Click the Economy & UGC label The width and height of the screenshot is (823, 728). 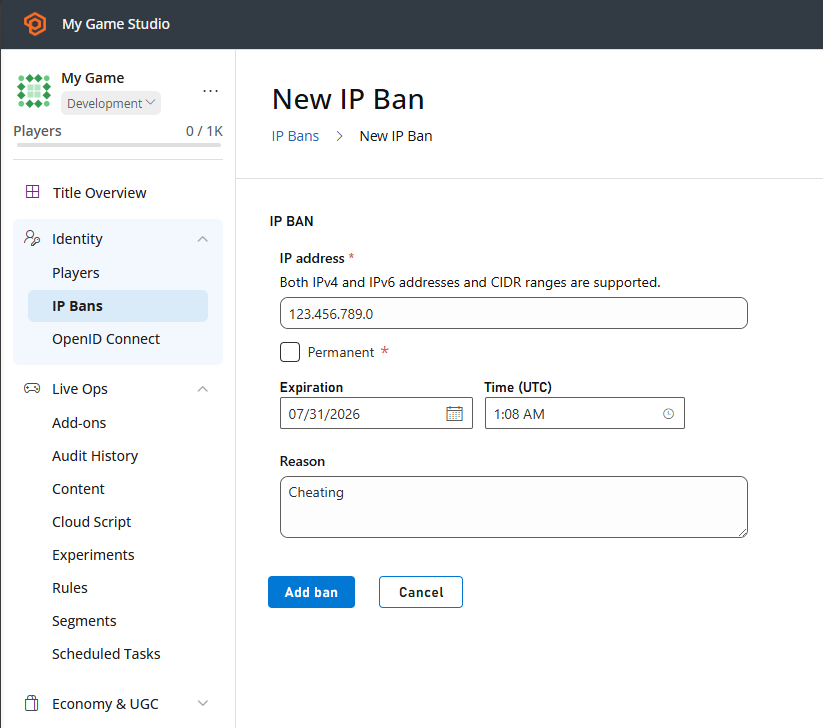(105, 704)
